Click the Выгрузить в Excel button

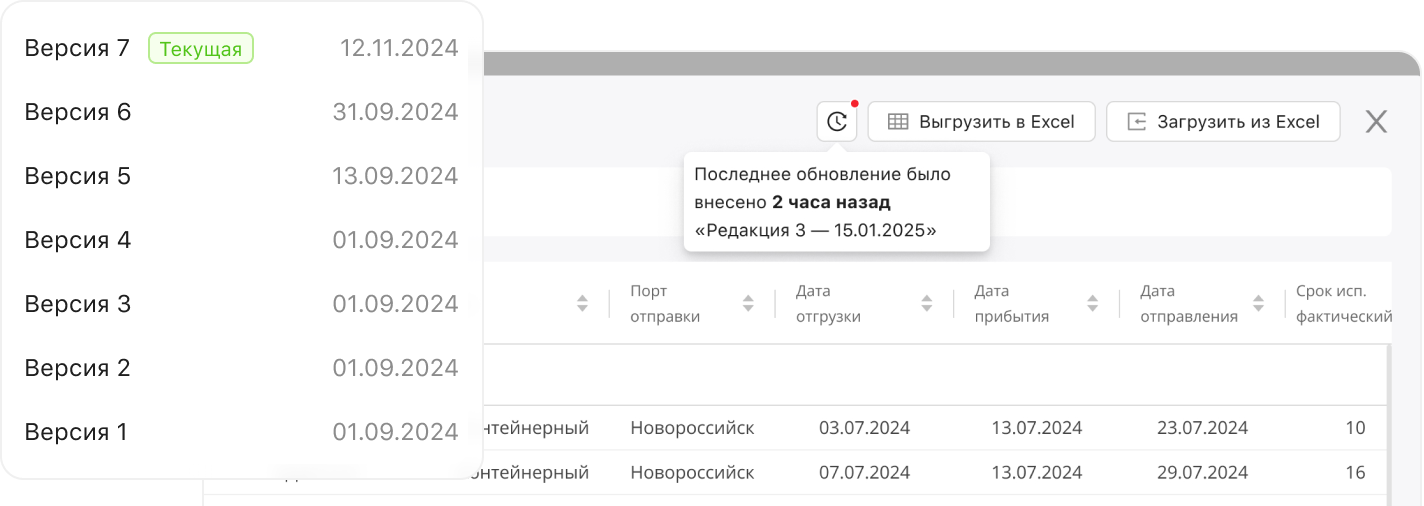pos(981,122)
